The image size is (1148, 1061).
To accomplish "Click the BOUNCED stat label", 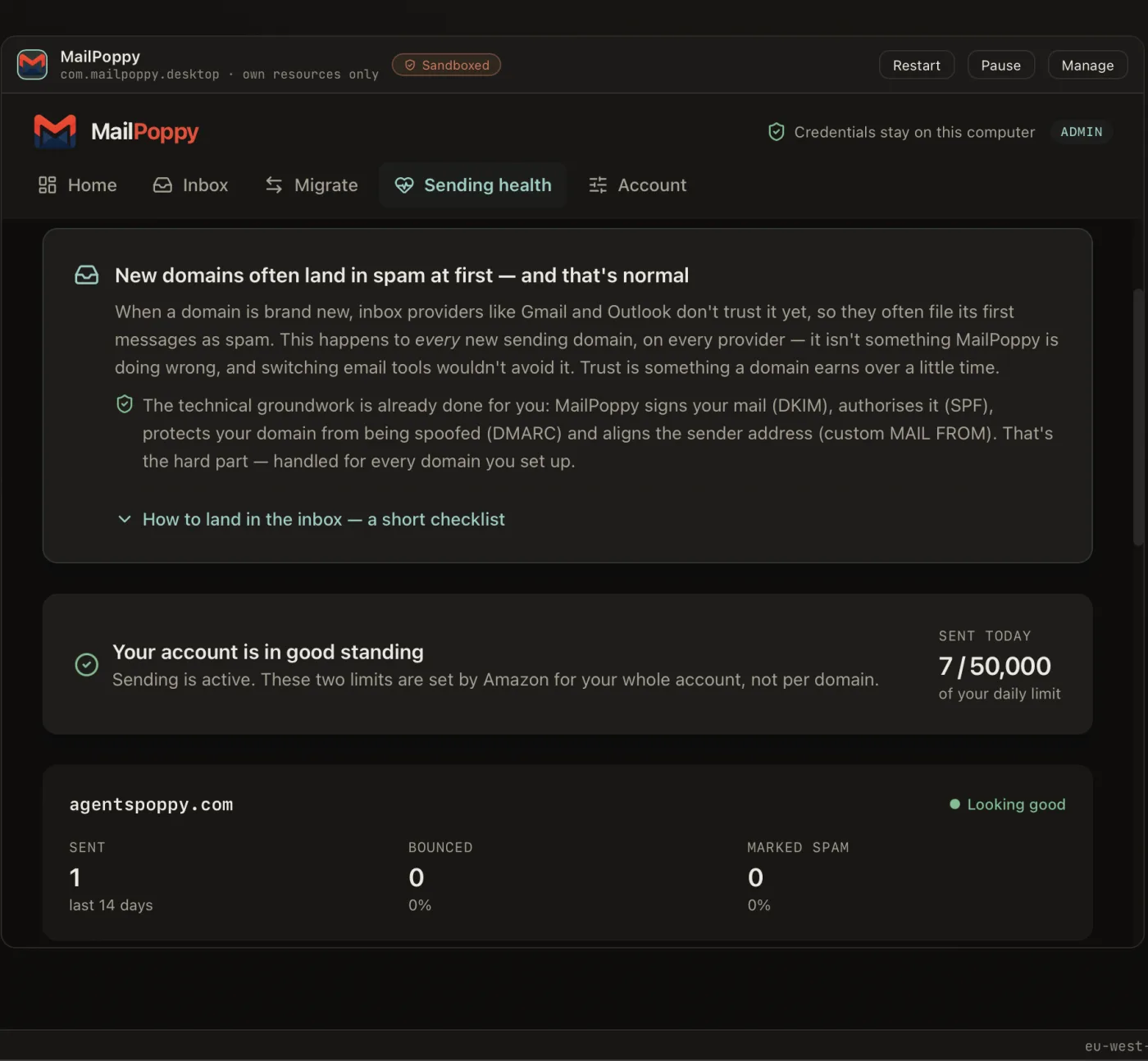I will coord(440,847).
